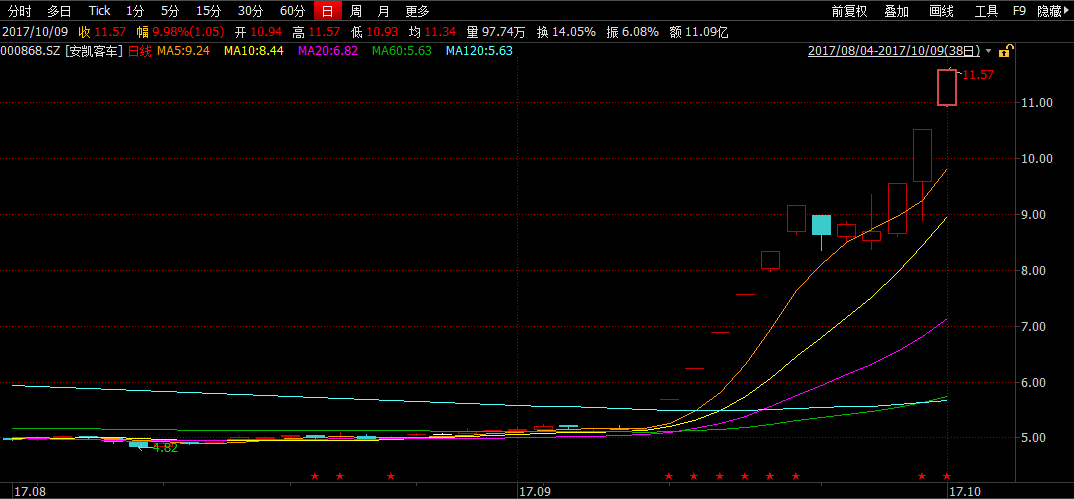Click the MA5:9.24 indicator label
The width and height of the screenshot is (1074, 499).
(183, 51)
